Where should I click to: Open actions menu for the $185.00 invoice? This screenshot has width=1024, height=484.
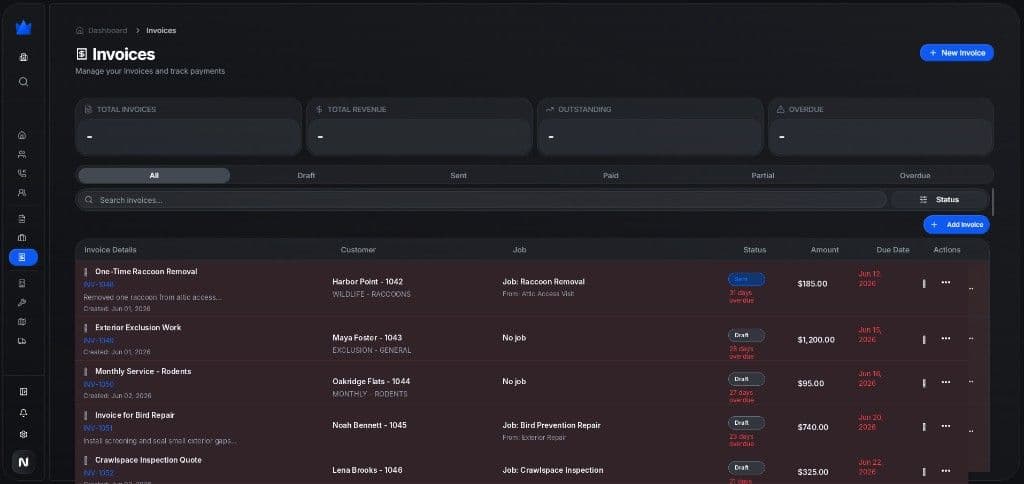946,283
